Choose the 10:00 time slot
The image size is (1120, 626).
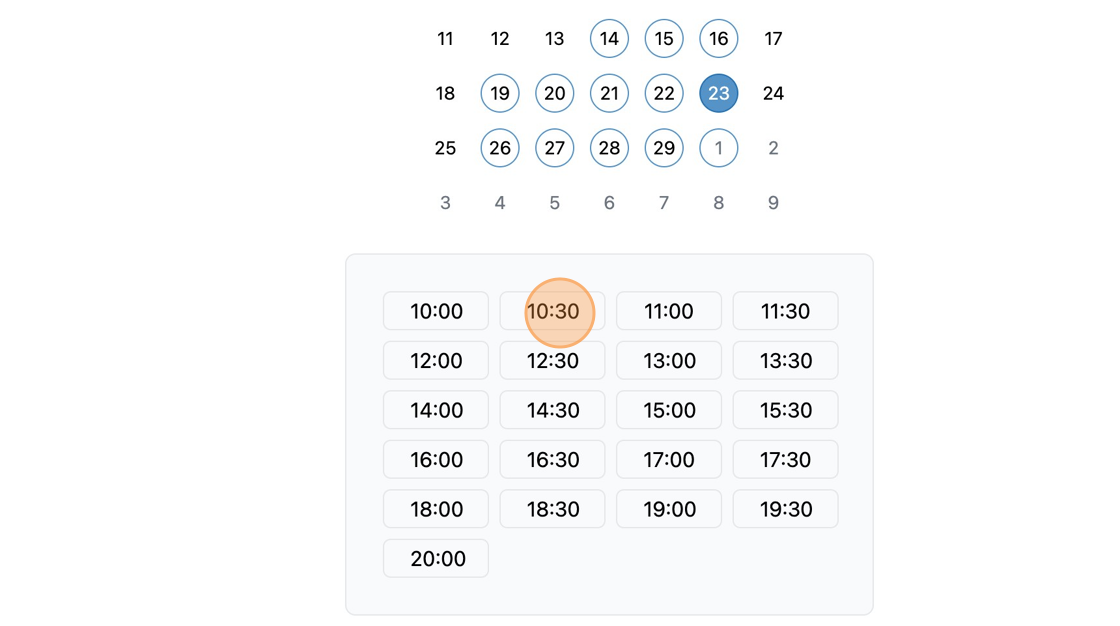point(436,311)
